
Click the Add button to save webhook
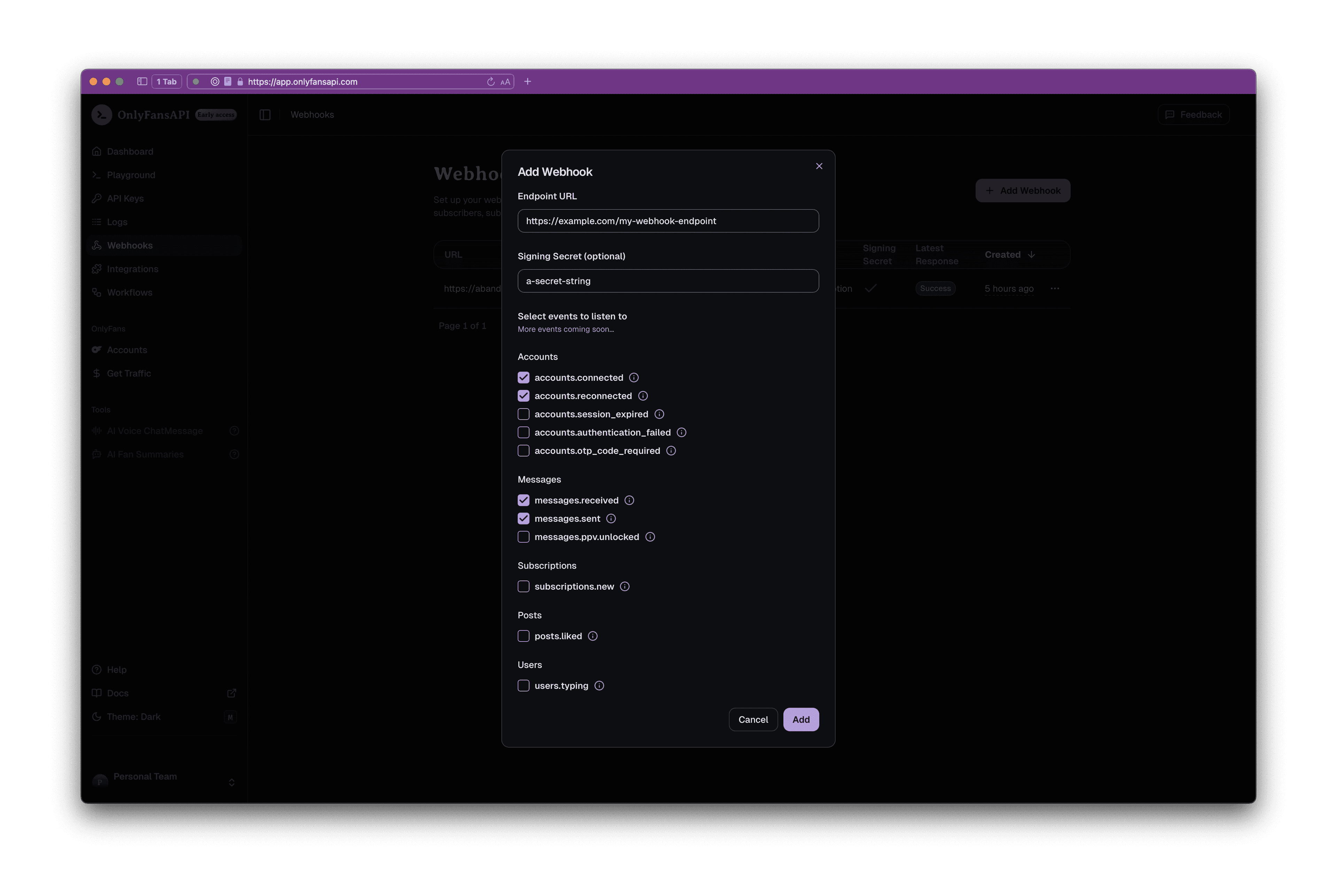tap(801, 720)
